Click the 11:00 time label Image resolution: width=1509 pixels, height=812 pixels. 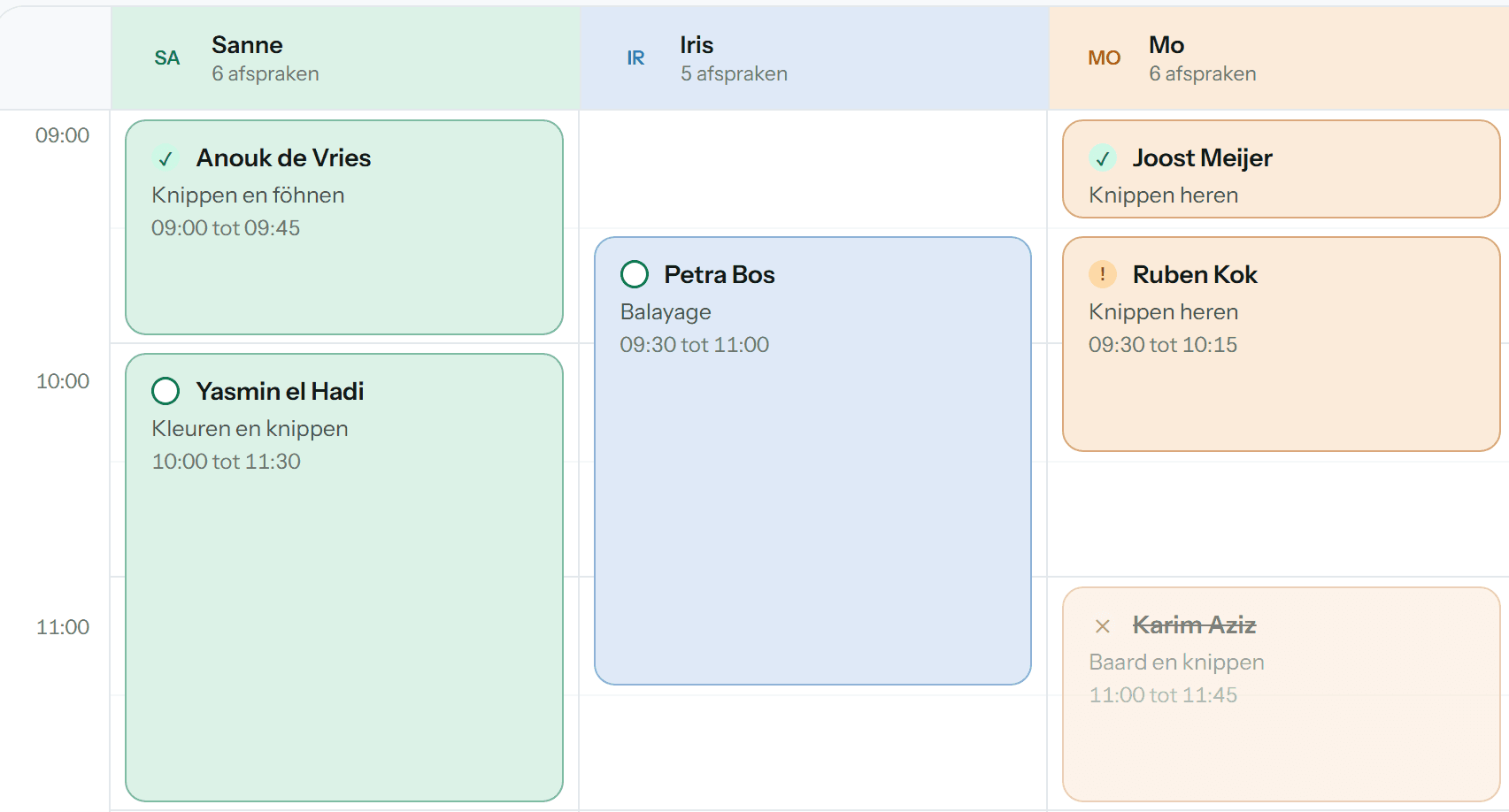(x=63, y=627)
